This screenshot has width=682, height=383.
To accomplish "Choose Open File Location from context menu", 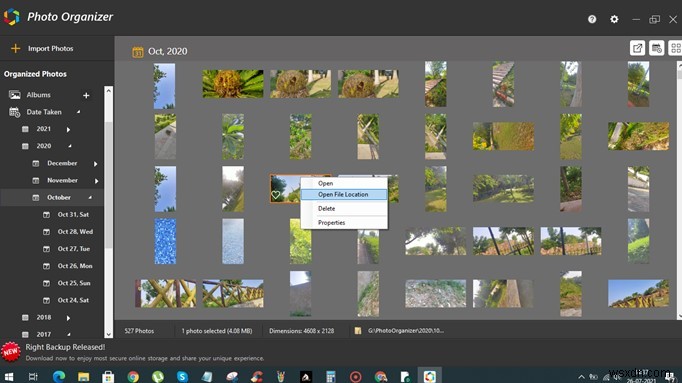I will (x=344, y=194).
